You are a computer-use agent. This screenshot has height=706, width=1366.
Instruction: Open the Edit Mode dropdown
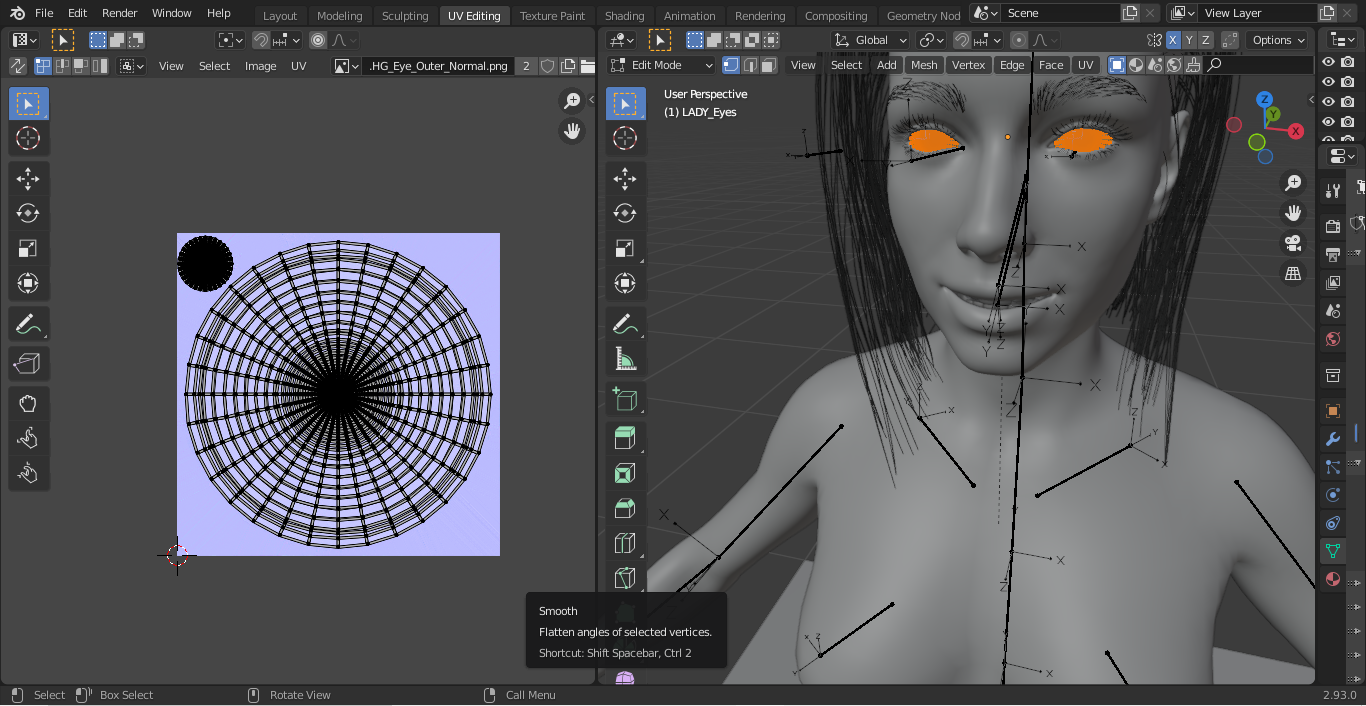click(x=661, y=65)
